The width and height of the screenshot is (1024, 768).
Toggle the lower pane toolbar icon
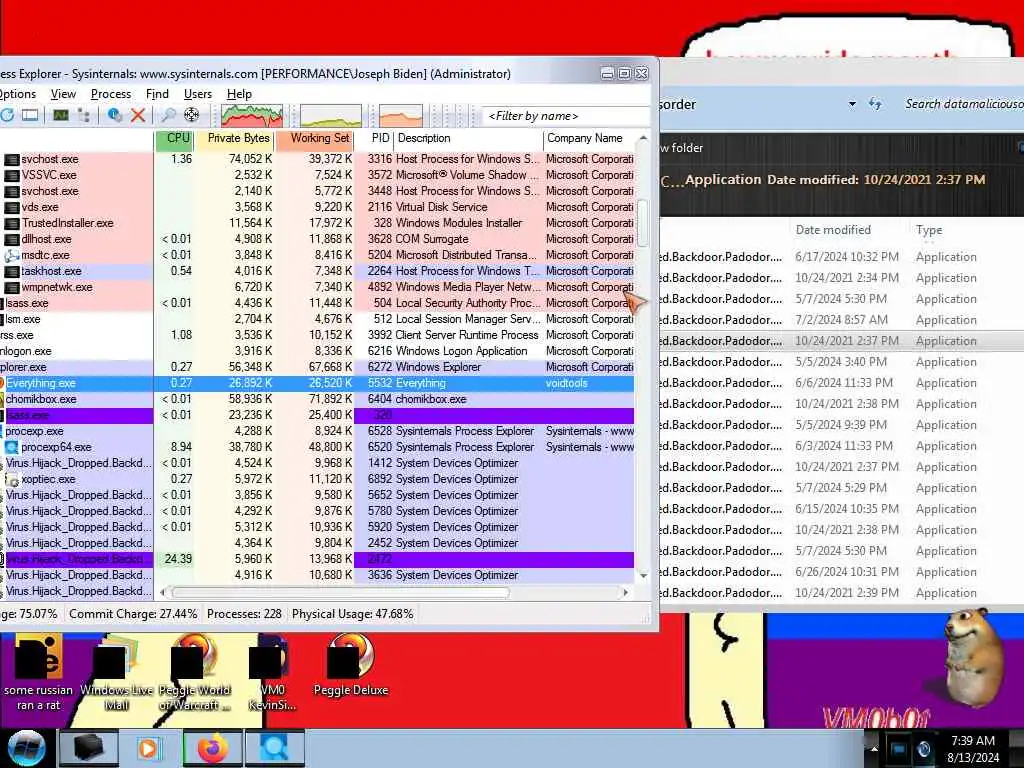tap(30, 116)
